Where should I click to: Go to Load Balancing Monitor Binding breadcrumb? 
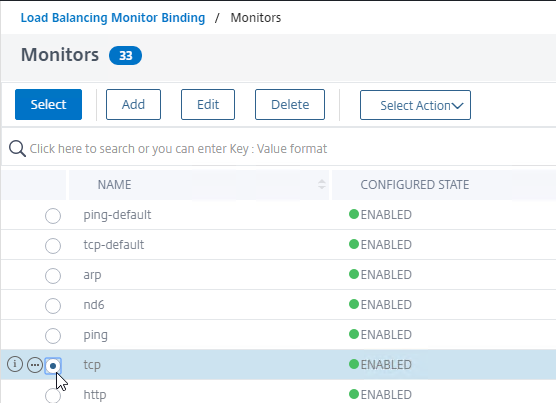(x=113, y=18)
